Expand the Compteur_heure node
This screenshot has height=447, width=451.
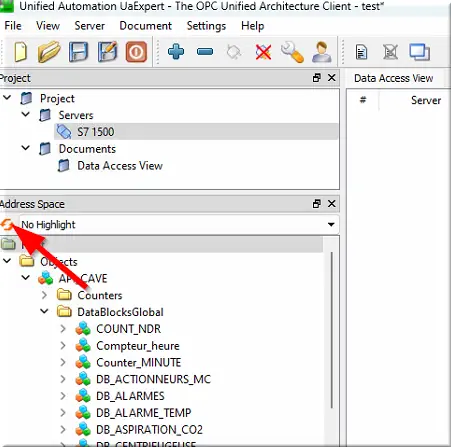click(x=63, y=346)
